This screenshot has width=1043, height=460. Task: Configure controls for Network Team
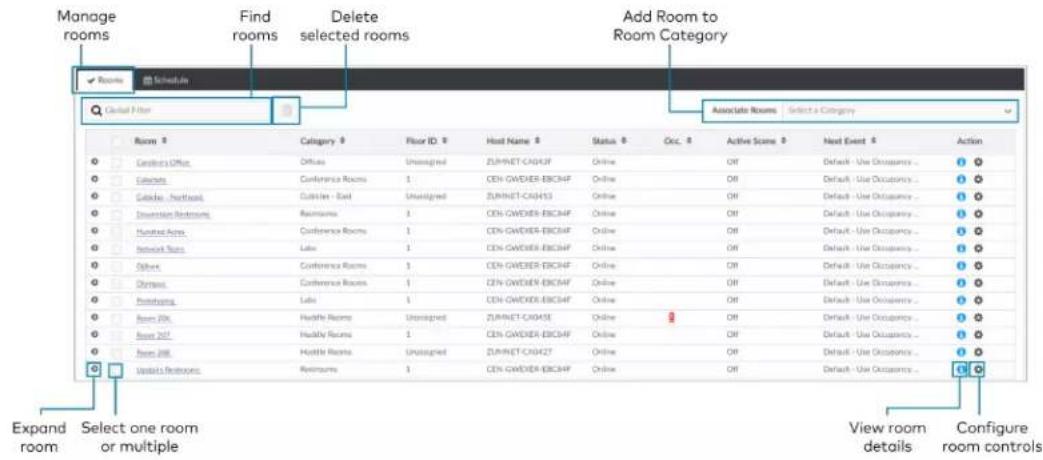pos(978,249)
